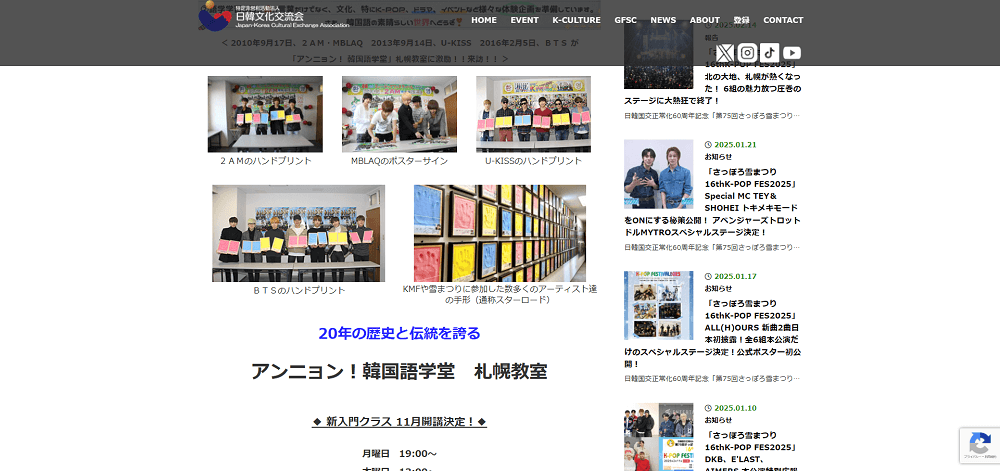The image size is (1000, 471).
Task: Click the caption 'U-KISSのハンドプリント'
Action: click(x=533, y=161)
